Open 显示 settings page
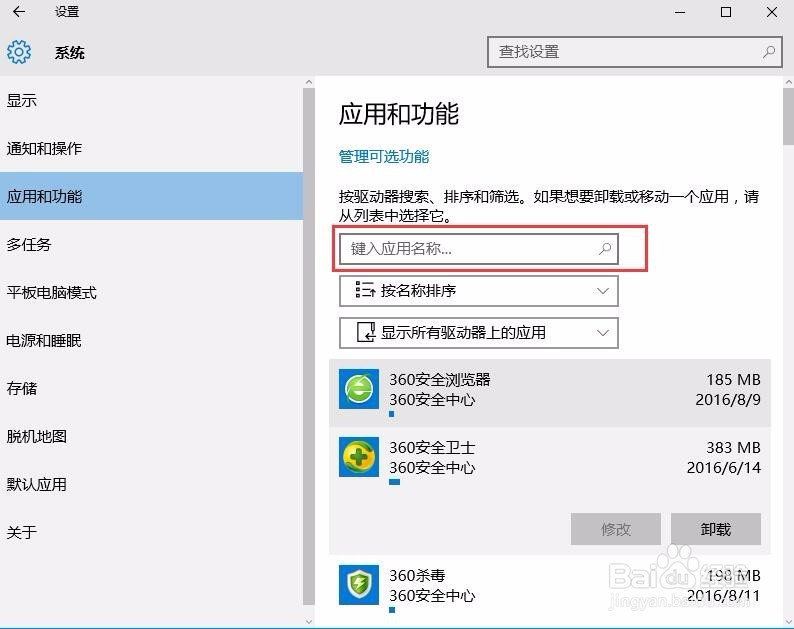The image size is (794, 629). point(151,101)
